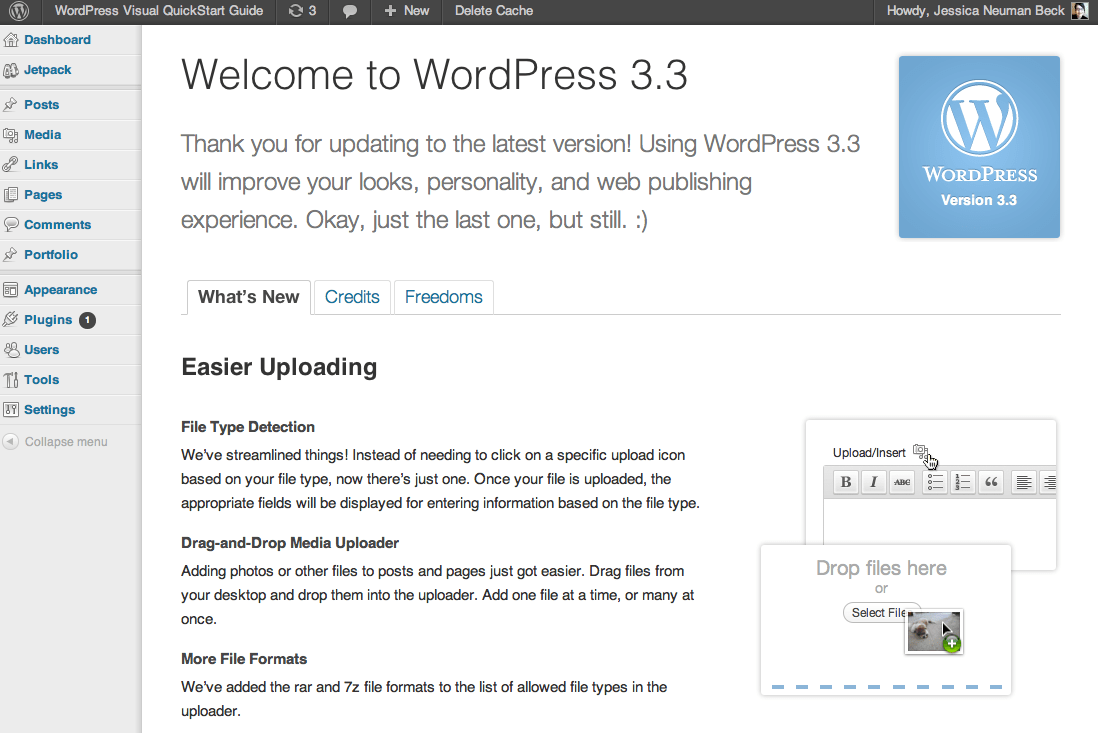Click the Posts pushpin icon
1098x733 pixels.
11,105
